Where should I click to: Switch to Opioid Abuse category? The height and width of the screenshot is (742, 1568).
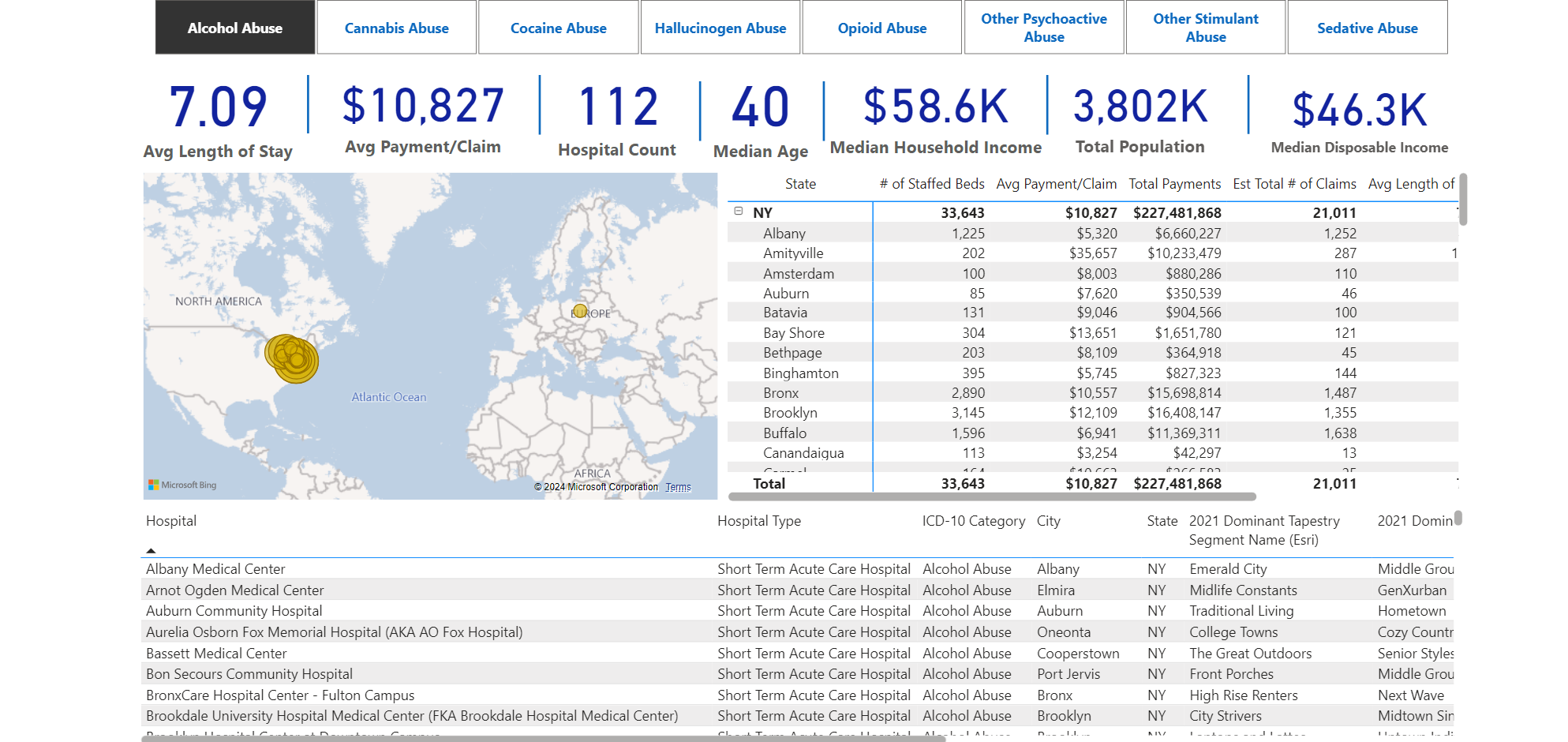click(x=881, y=28)
